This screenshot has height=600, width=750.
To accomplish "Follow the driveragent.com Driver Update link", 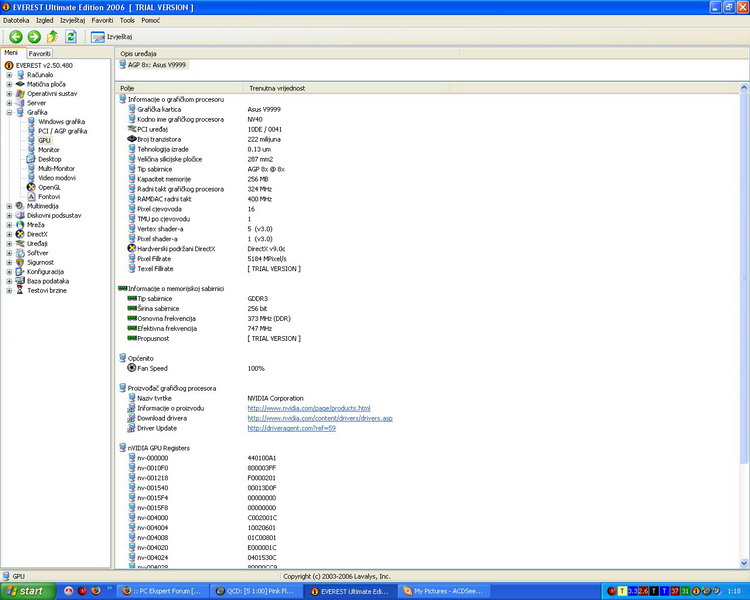I will tap(291, 428).
